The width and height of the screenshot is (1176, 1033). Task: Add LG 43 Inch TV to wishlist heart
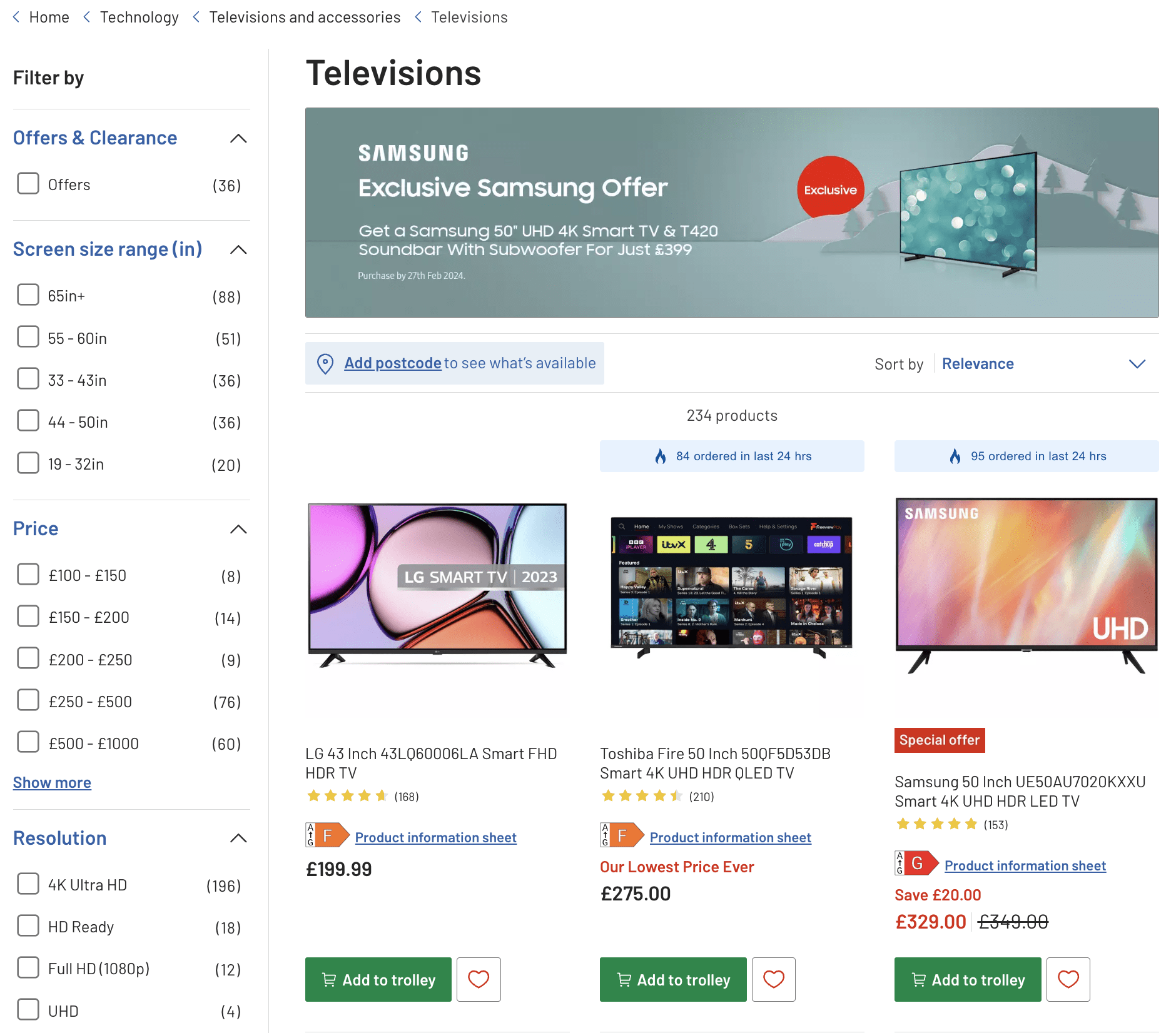pyautogui.click(x=479, y=979)
